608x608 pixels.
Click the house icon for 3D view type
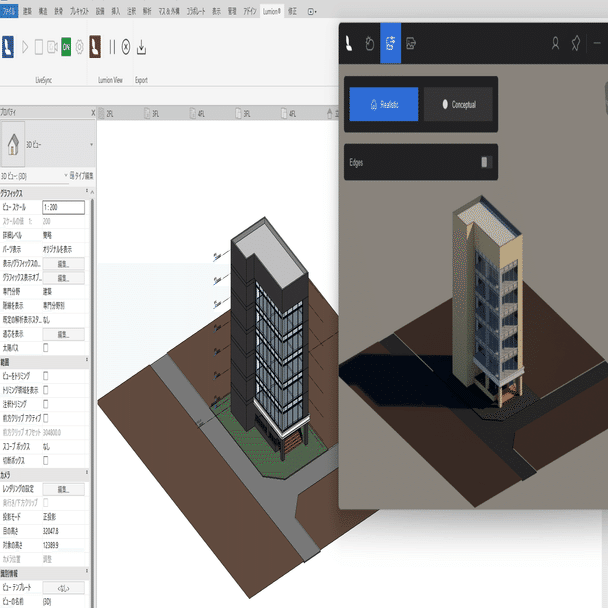pyautogui.click(x=13, y=144)
